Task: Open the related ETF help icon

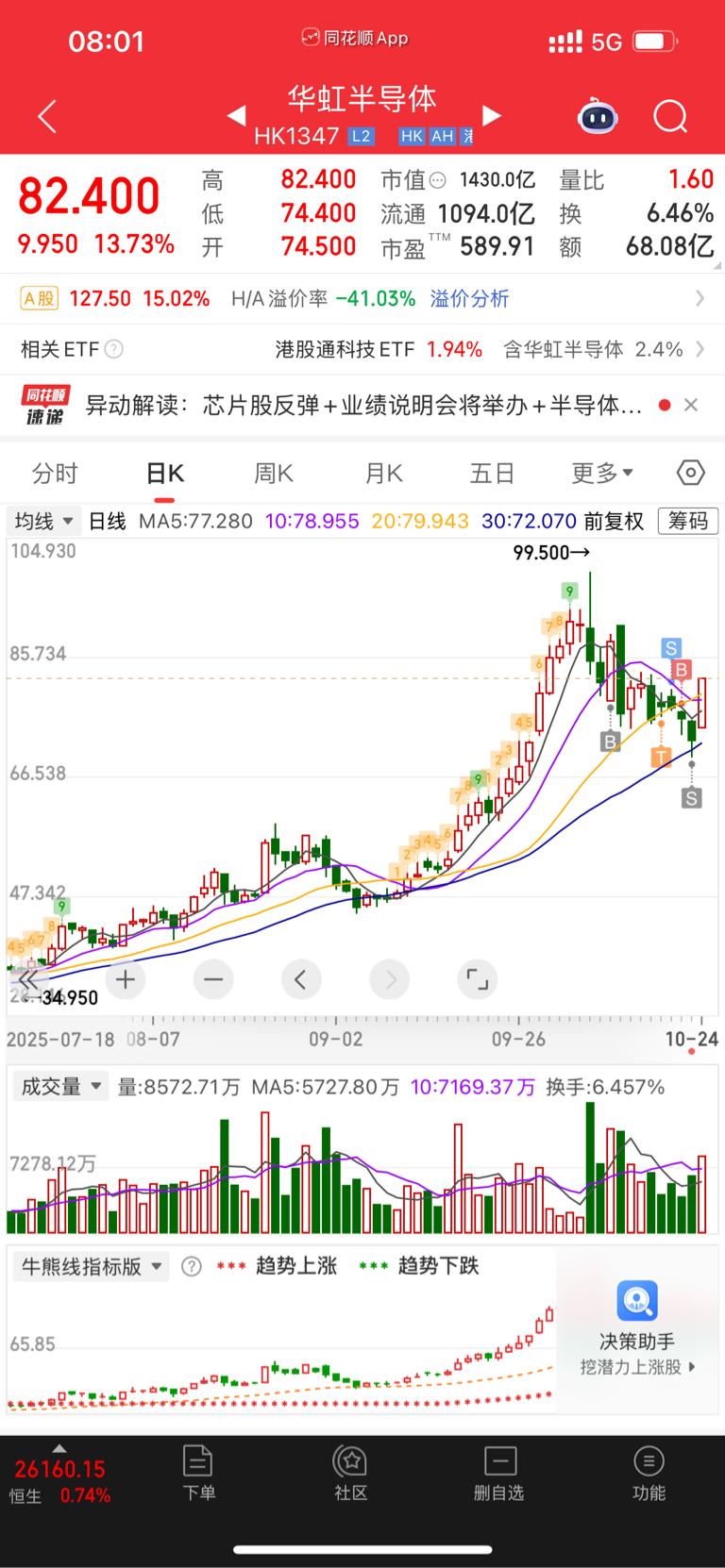Action: [113, 349]
